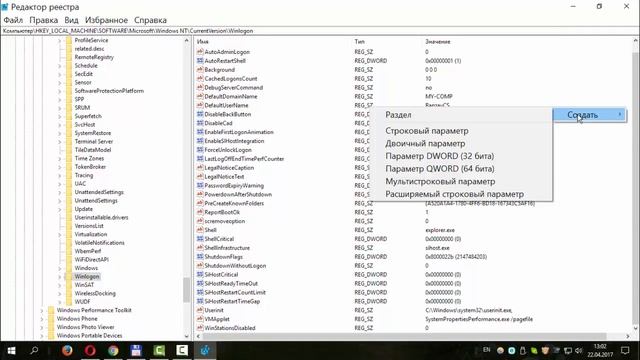Expand the Windows Phone key
This screenshot has width=640, height=360.
click(x=42, y=318)
